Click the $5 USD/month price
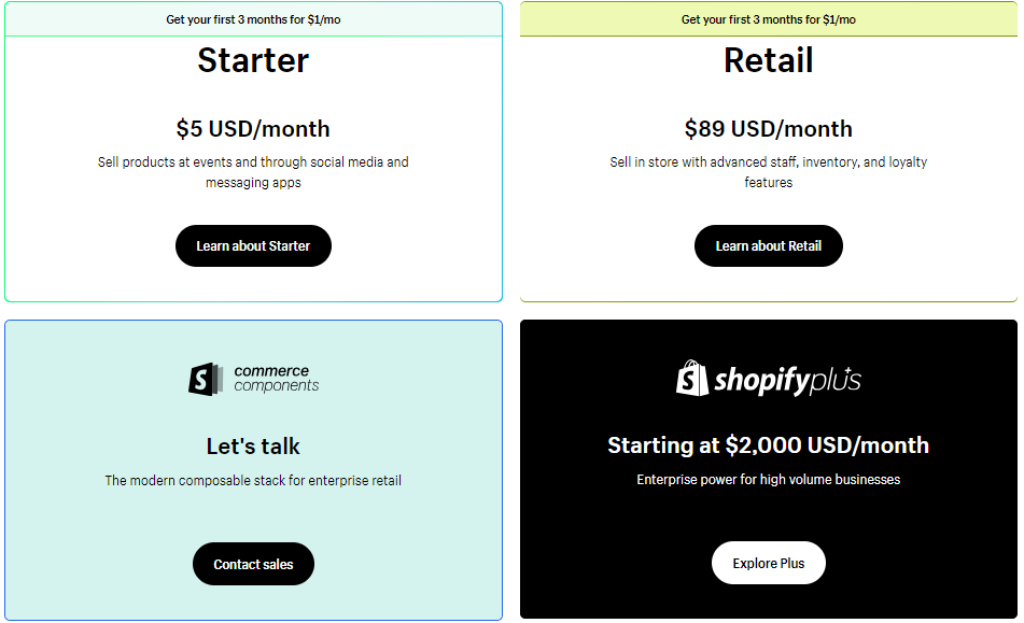Screen dimensions: 1024x623 coord(253,129)
